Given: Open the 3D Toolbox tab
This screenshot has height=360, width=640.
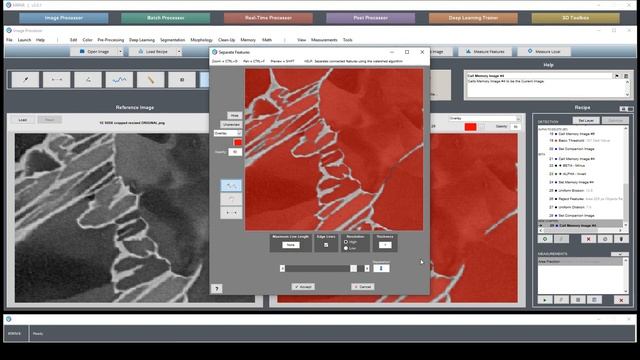Looking at the screenshot, I should coord(576,18).
